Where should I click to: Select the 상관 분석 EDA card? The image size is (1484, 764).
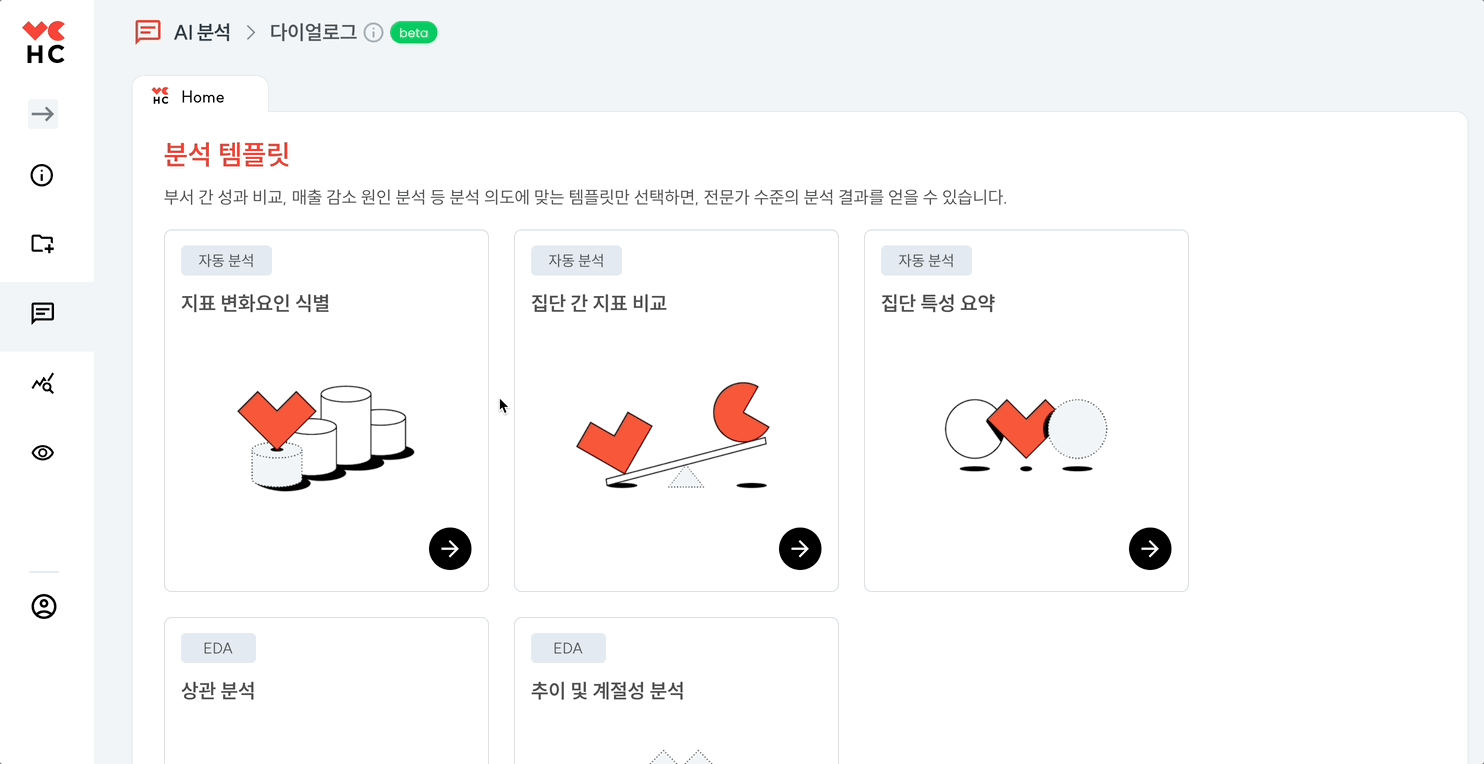point(326,690)
